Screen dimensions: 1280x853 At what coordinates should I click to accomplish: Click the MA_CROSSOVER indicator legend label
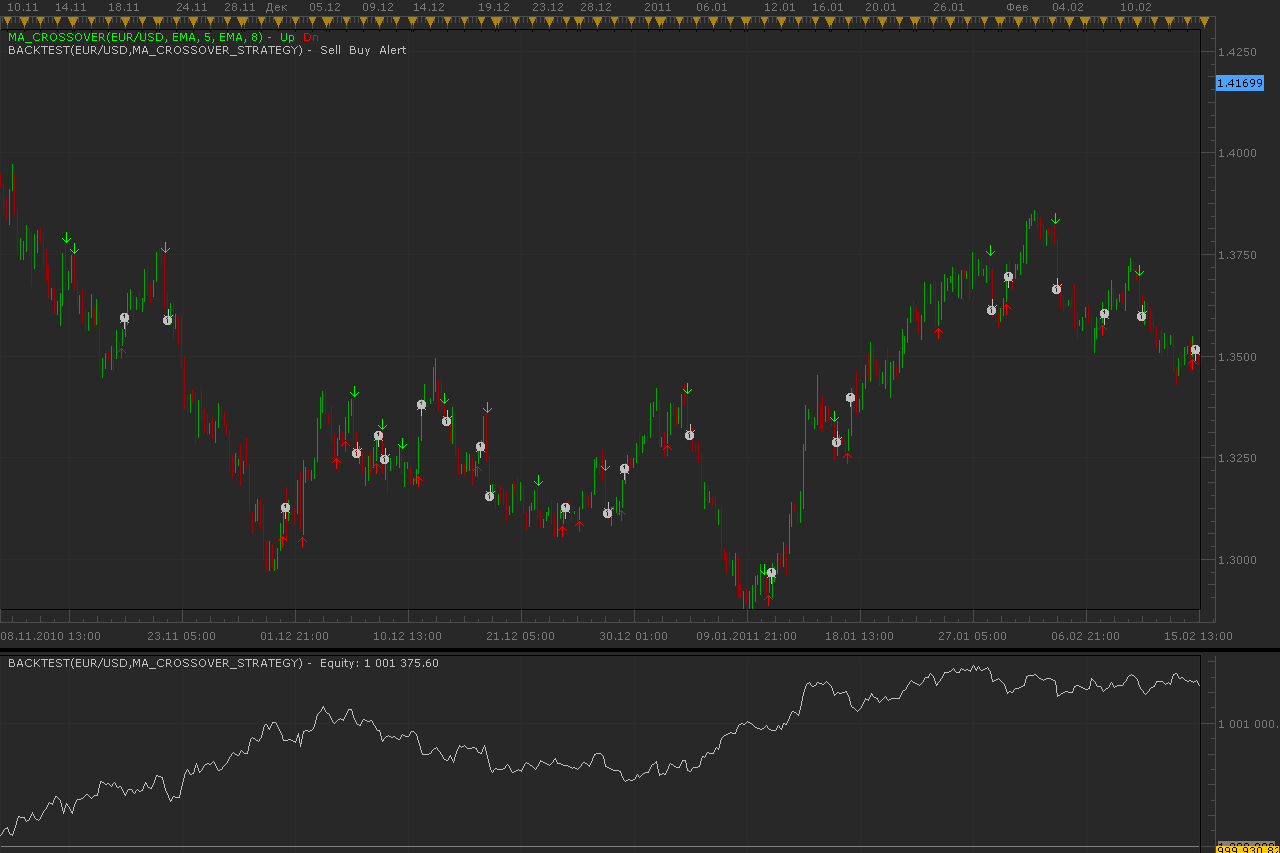point(135,37)
